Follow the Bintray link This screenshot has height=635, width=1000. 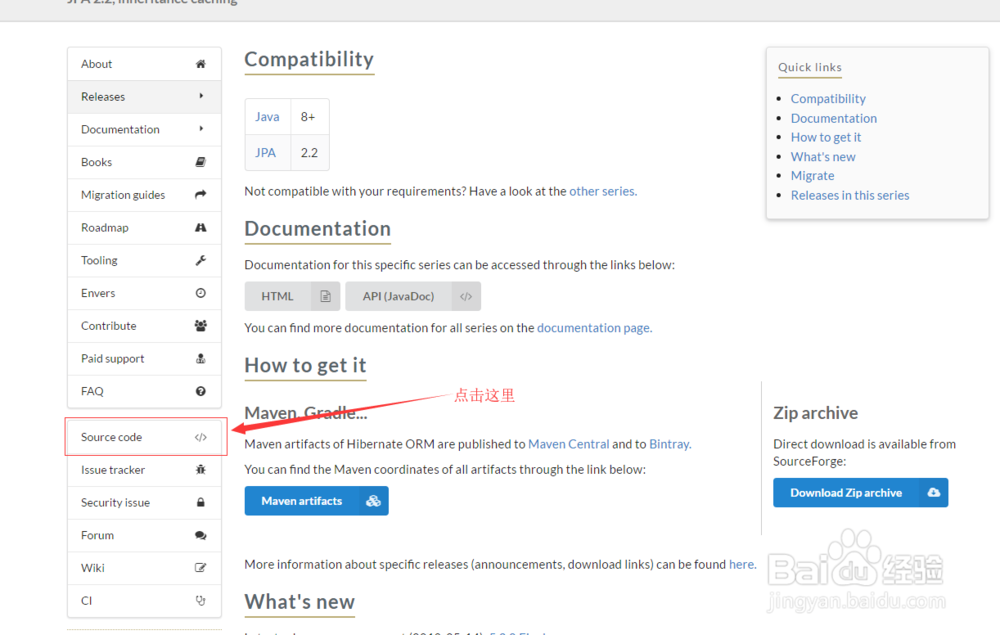point(669,444)
